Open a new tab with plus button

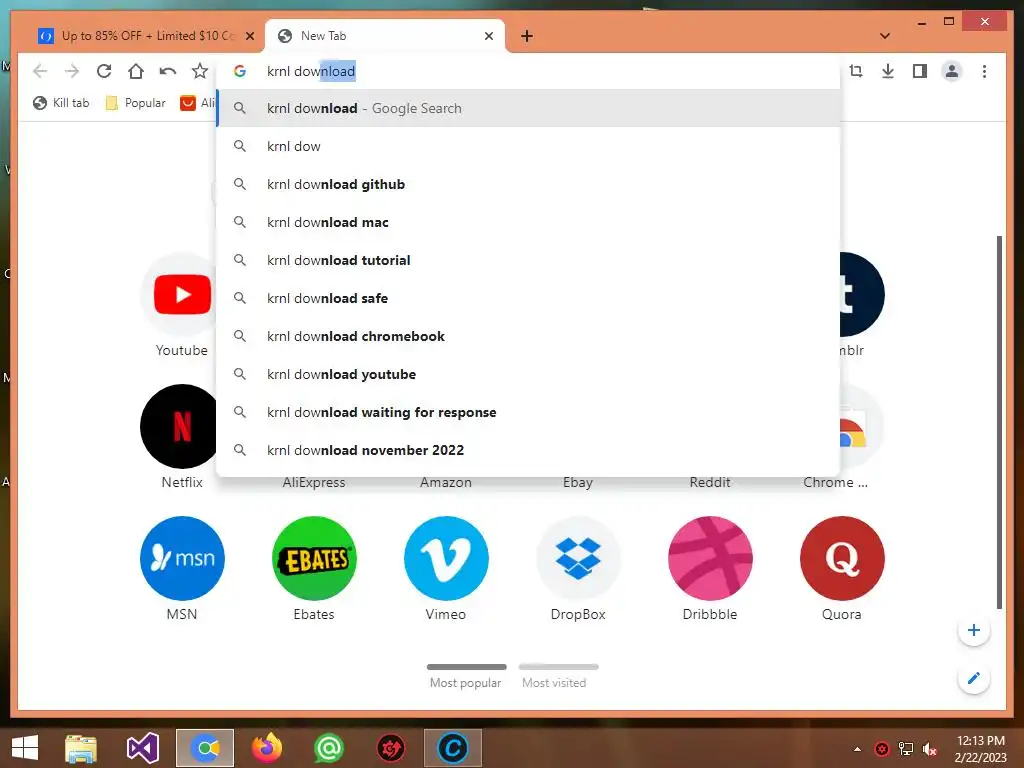click(527, 36)
